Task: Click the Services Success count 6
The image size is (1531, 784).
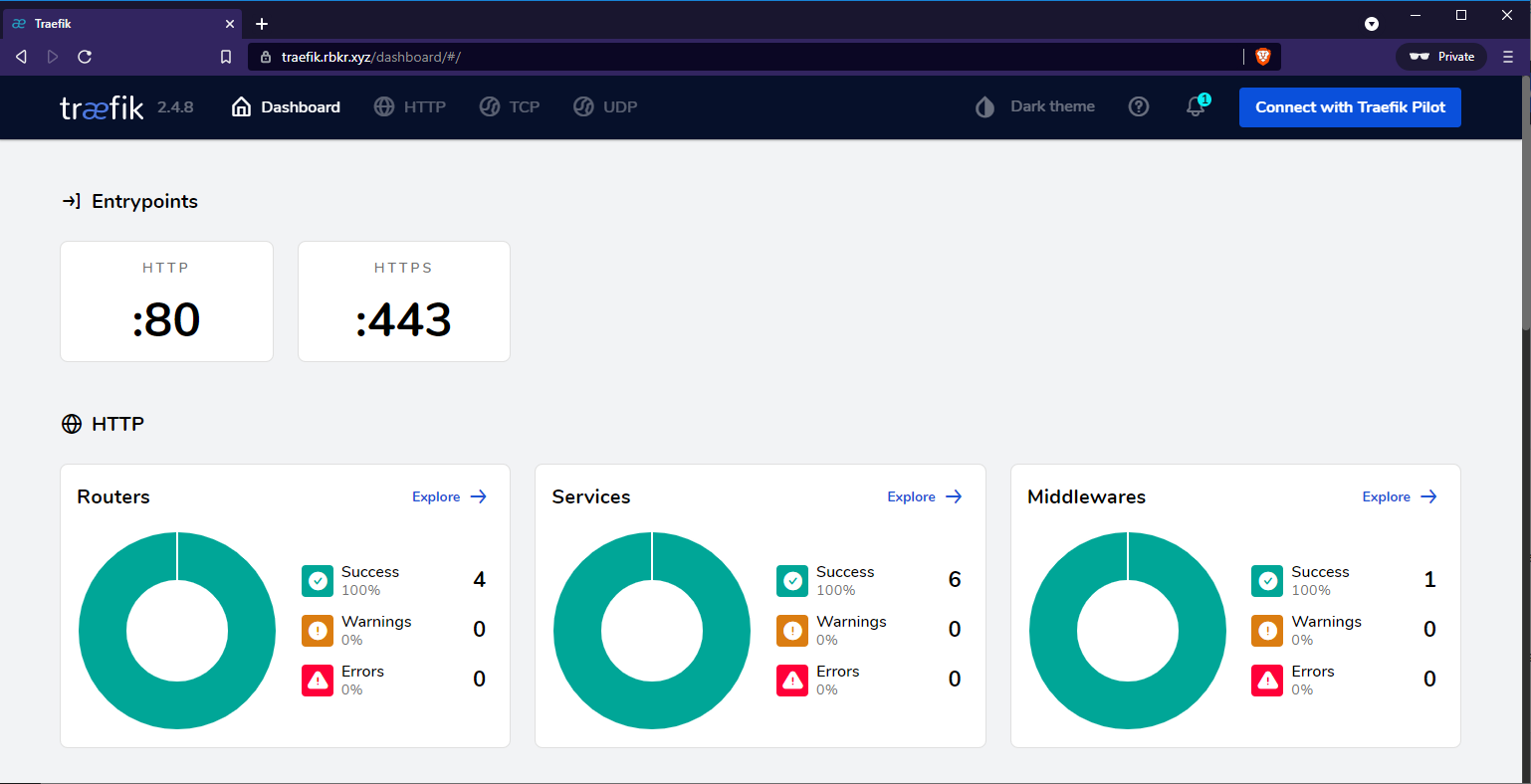Action: (955, 580)
